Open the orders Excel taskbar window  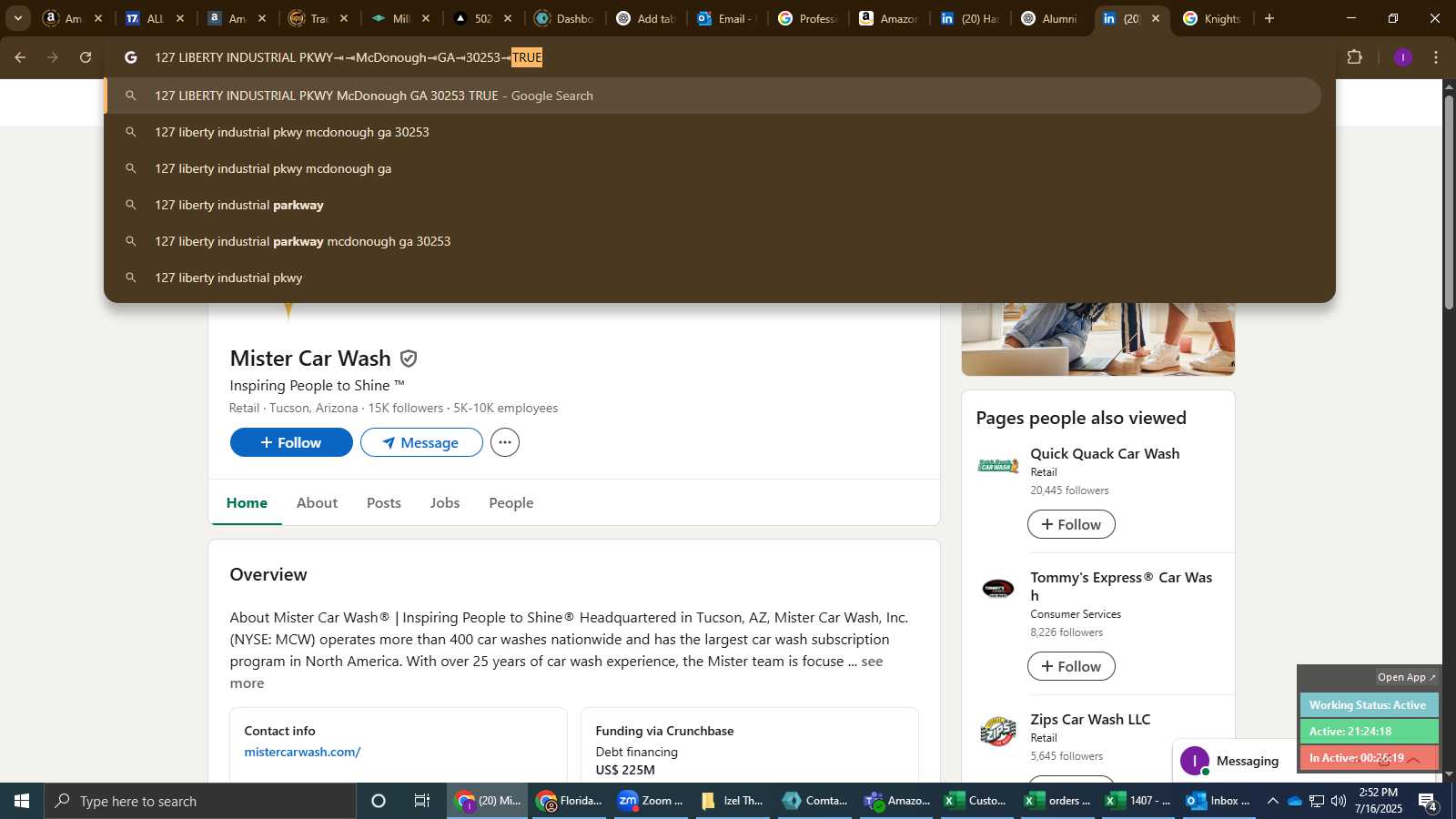(x=1057, y=801)
